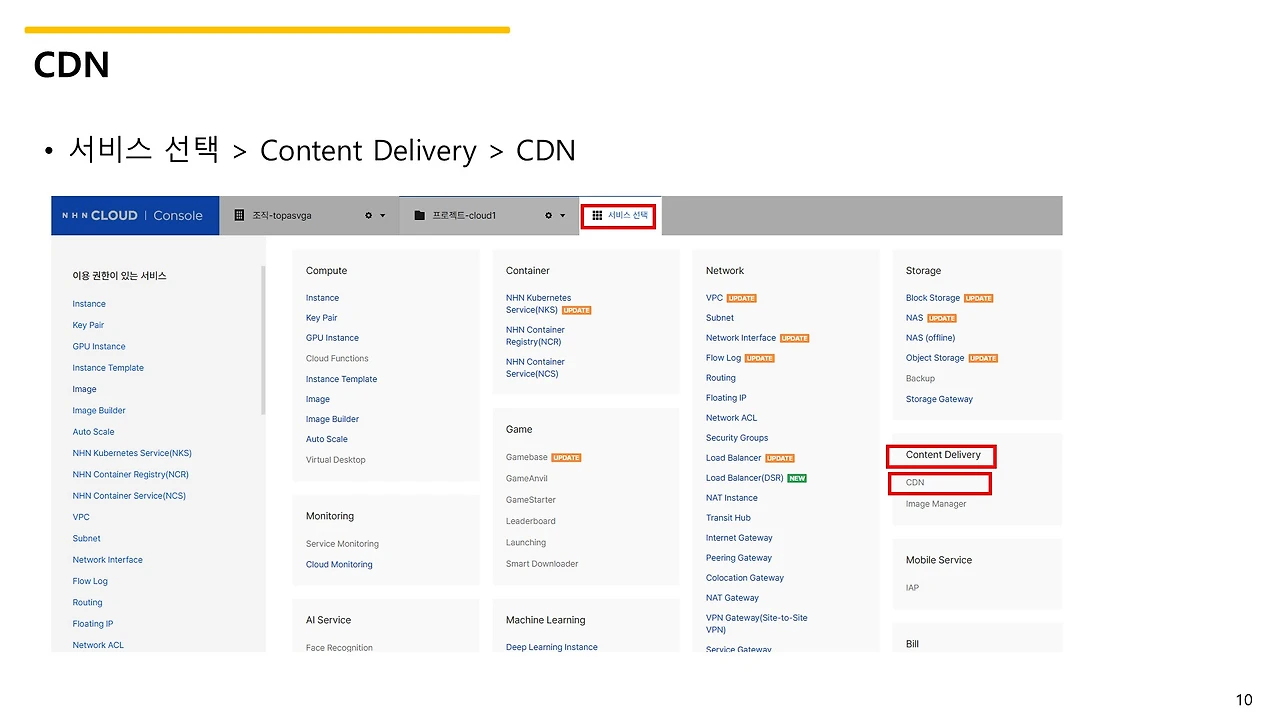Open Image Builder in the left sidebar list

click(x=99, y=411)
